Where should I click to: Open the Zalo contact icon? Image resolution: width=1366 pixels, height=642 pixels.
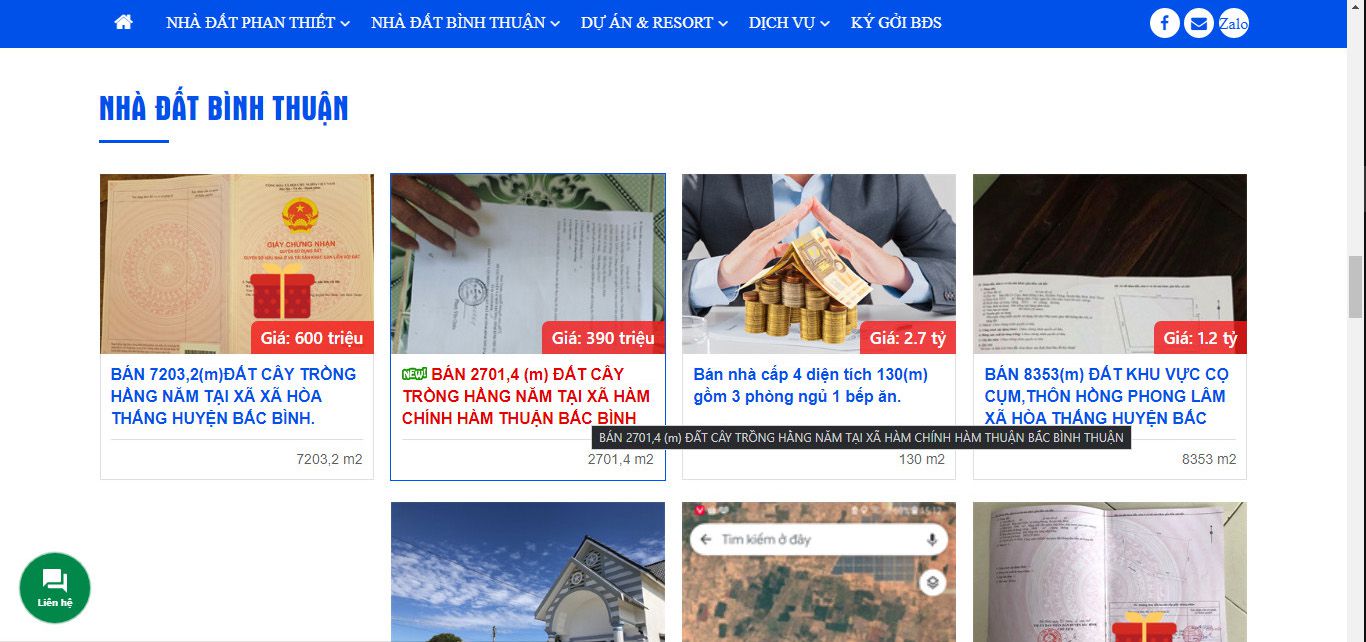[x=1233, y=23]
